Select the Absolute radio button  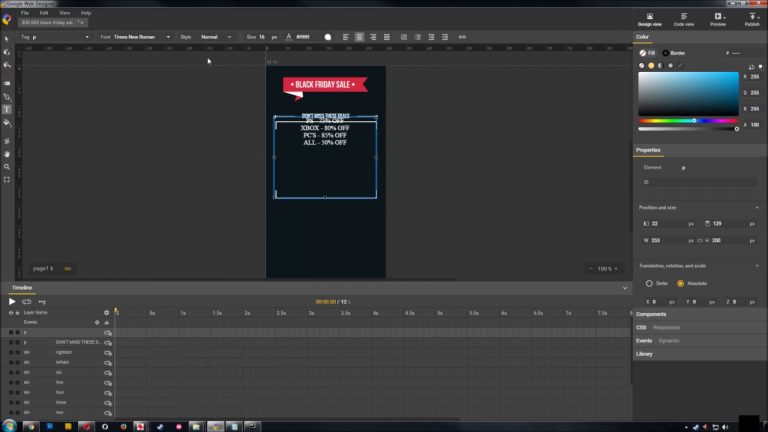coord(680,283)
